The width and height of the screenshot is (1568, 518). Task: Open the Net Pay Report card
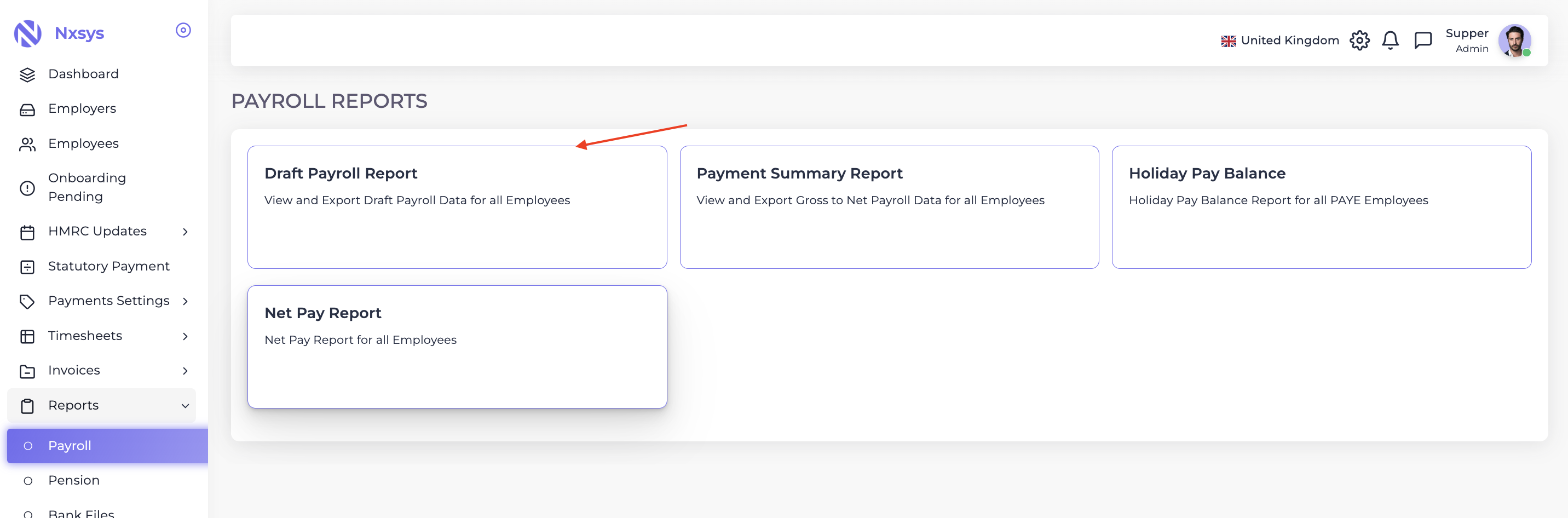pyautogui.click(x=457, y=347)
